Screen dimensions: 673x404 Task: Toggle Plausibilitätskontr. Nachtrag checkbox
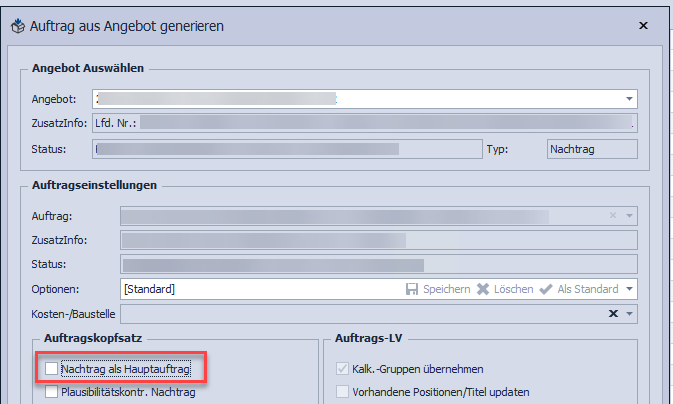coord(51,393)
